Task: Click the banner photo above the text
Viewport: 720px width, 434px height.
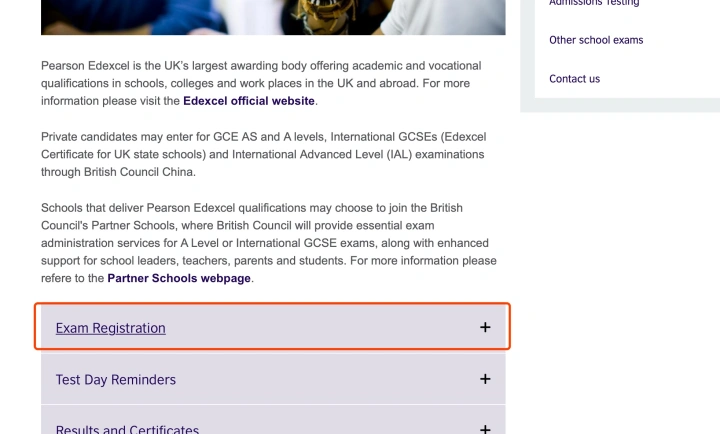Action: [x=273, y=17]
